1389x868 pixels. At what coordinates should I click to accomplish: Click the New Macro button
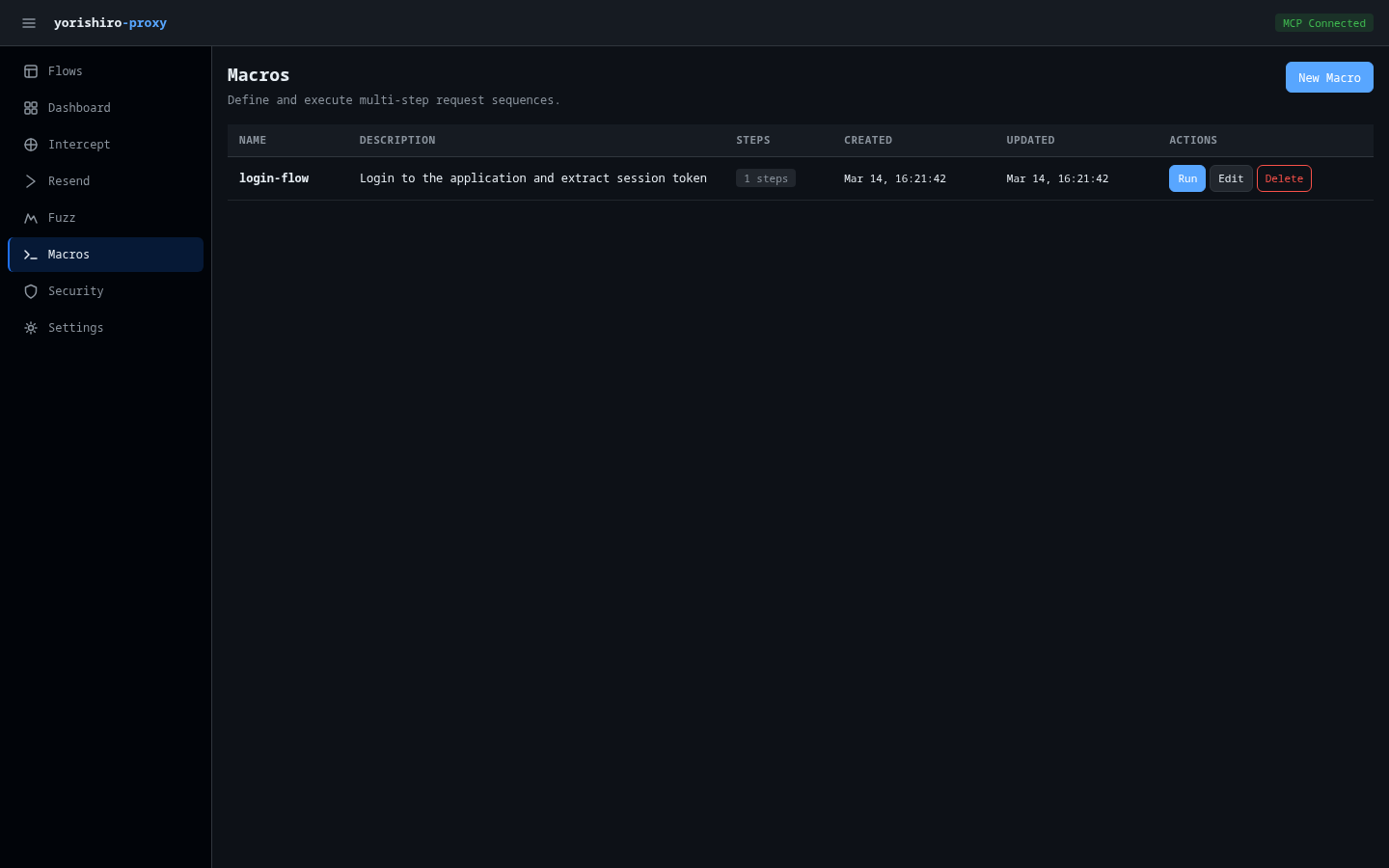coord(1328,78)
